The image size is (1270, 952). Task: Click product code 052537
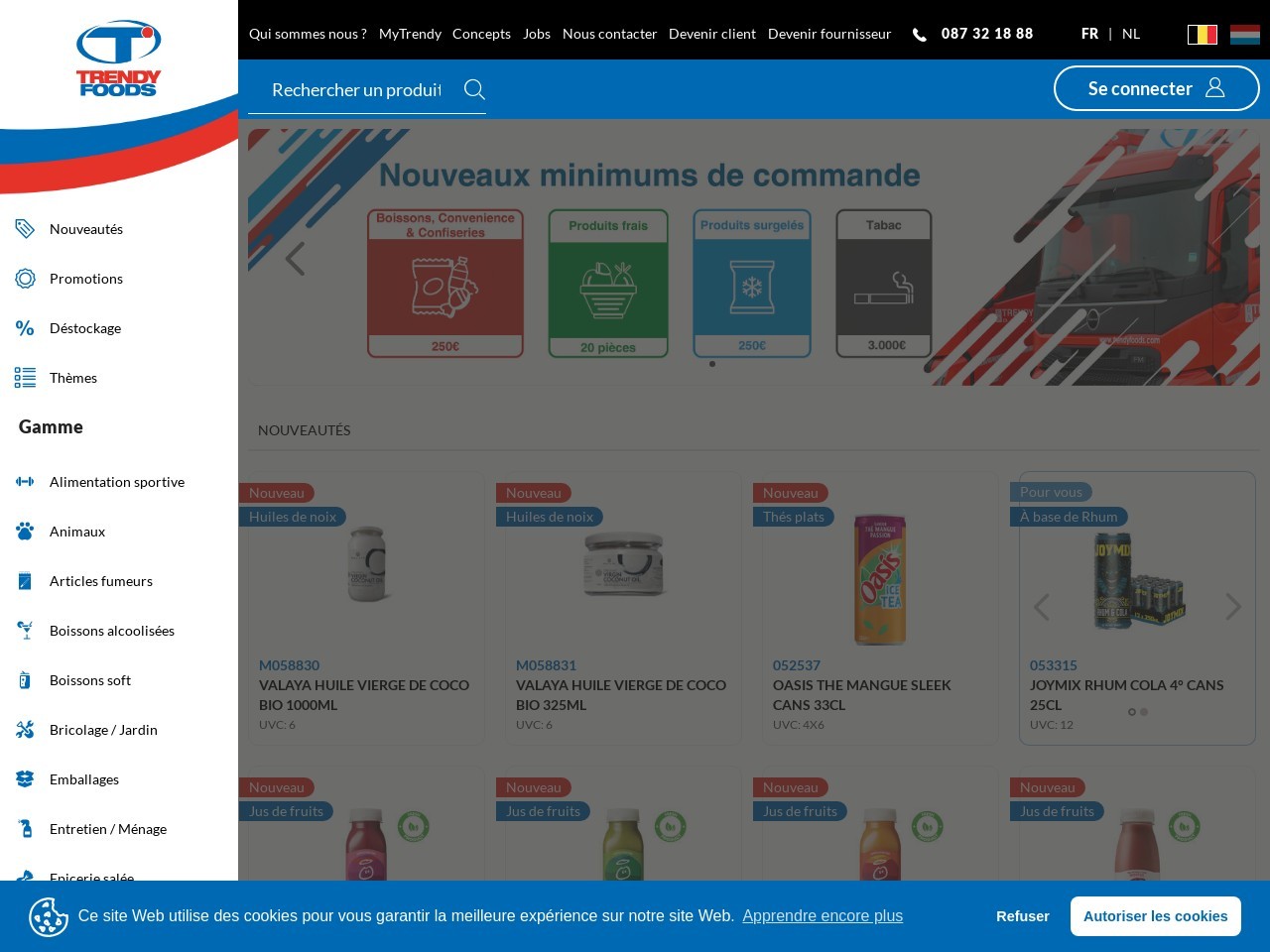coord(797,665)
